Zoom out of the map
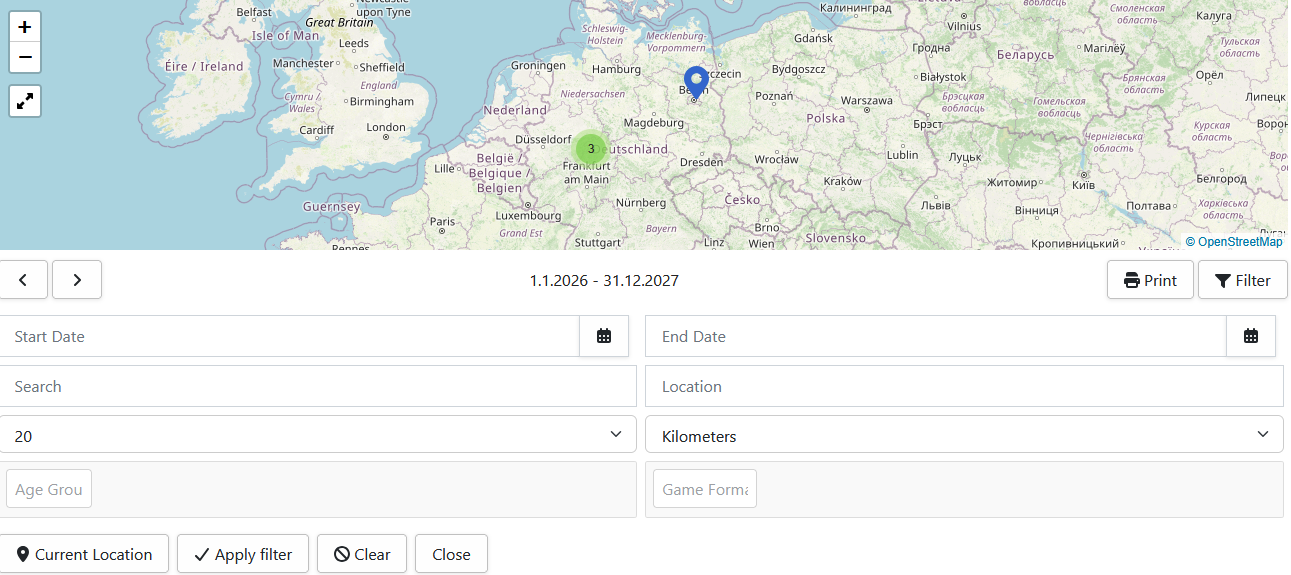Screen dimensions: 1291x575 point(25,58)
